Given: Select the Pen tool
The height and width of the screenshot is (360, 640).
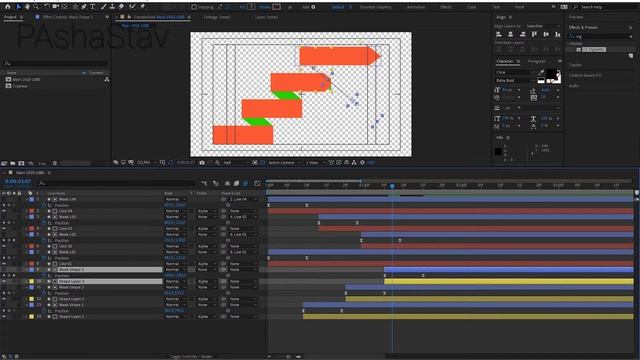Looking at the screenshot, I should coord(84,7).
